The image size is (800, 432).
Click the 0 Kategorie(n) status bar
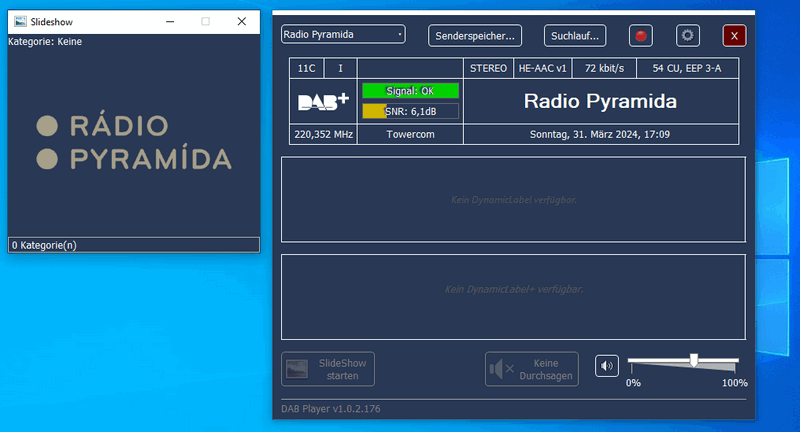pos(134,245)
